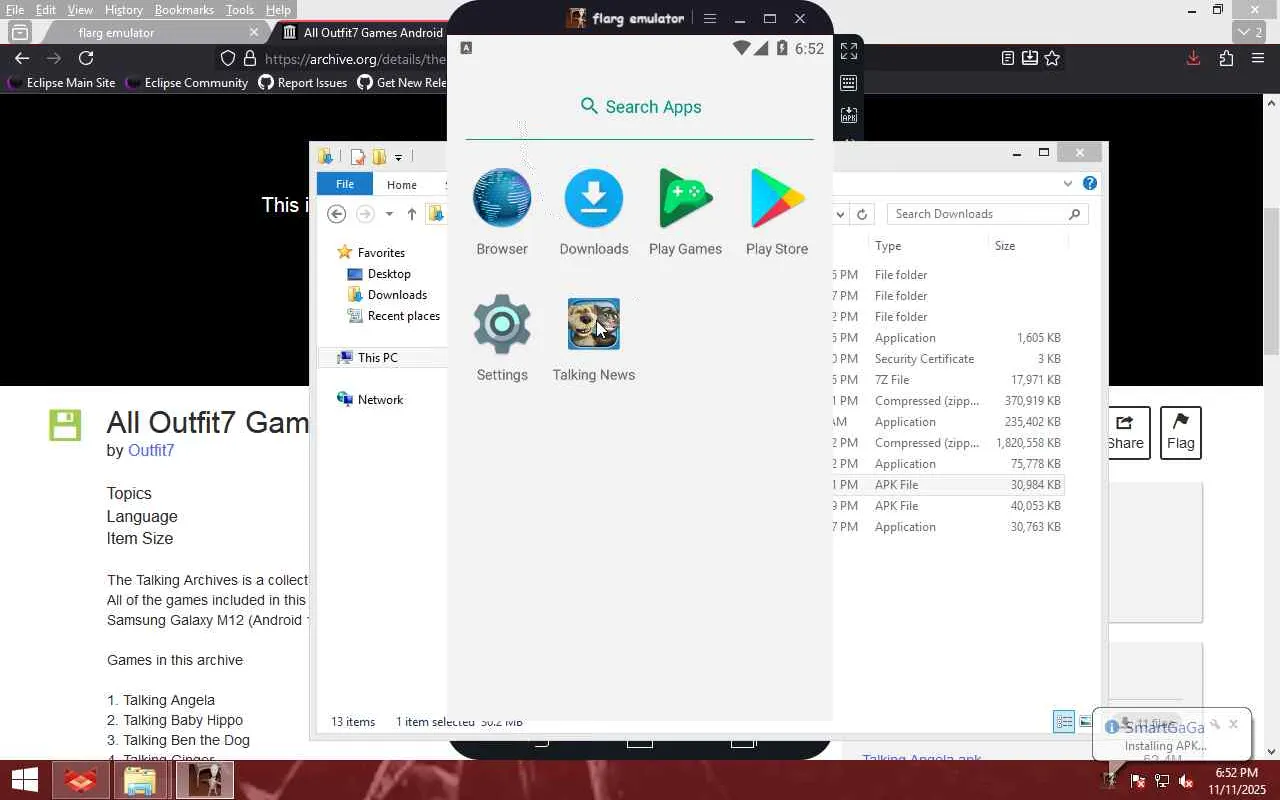Open File Explorer from the taskbar
Viewport: 1280px width, 800px height.
click(140, 780)
